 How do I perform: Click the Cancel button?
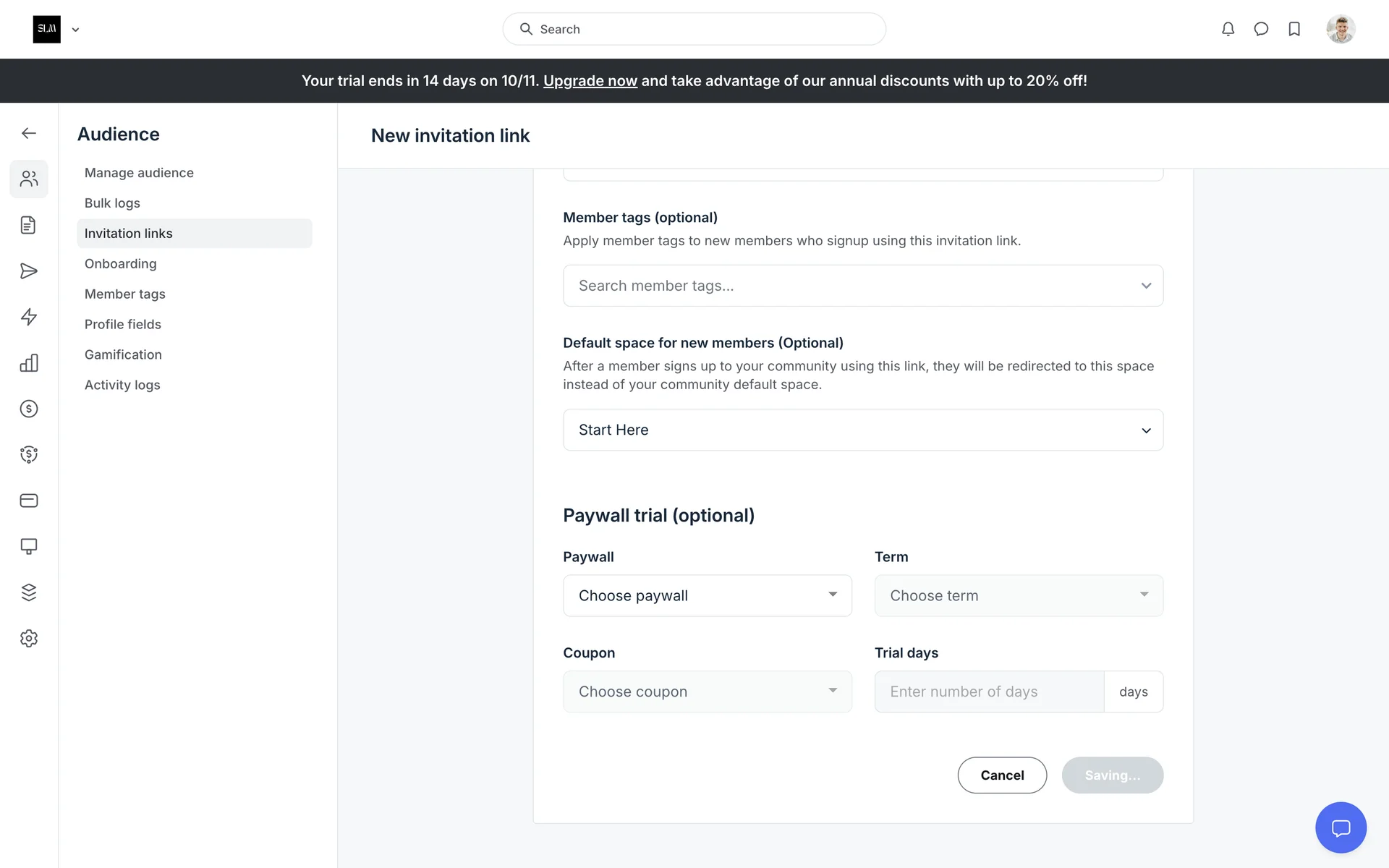(1002, 775)
